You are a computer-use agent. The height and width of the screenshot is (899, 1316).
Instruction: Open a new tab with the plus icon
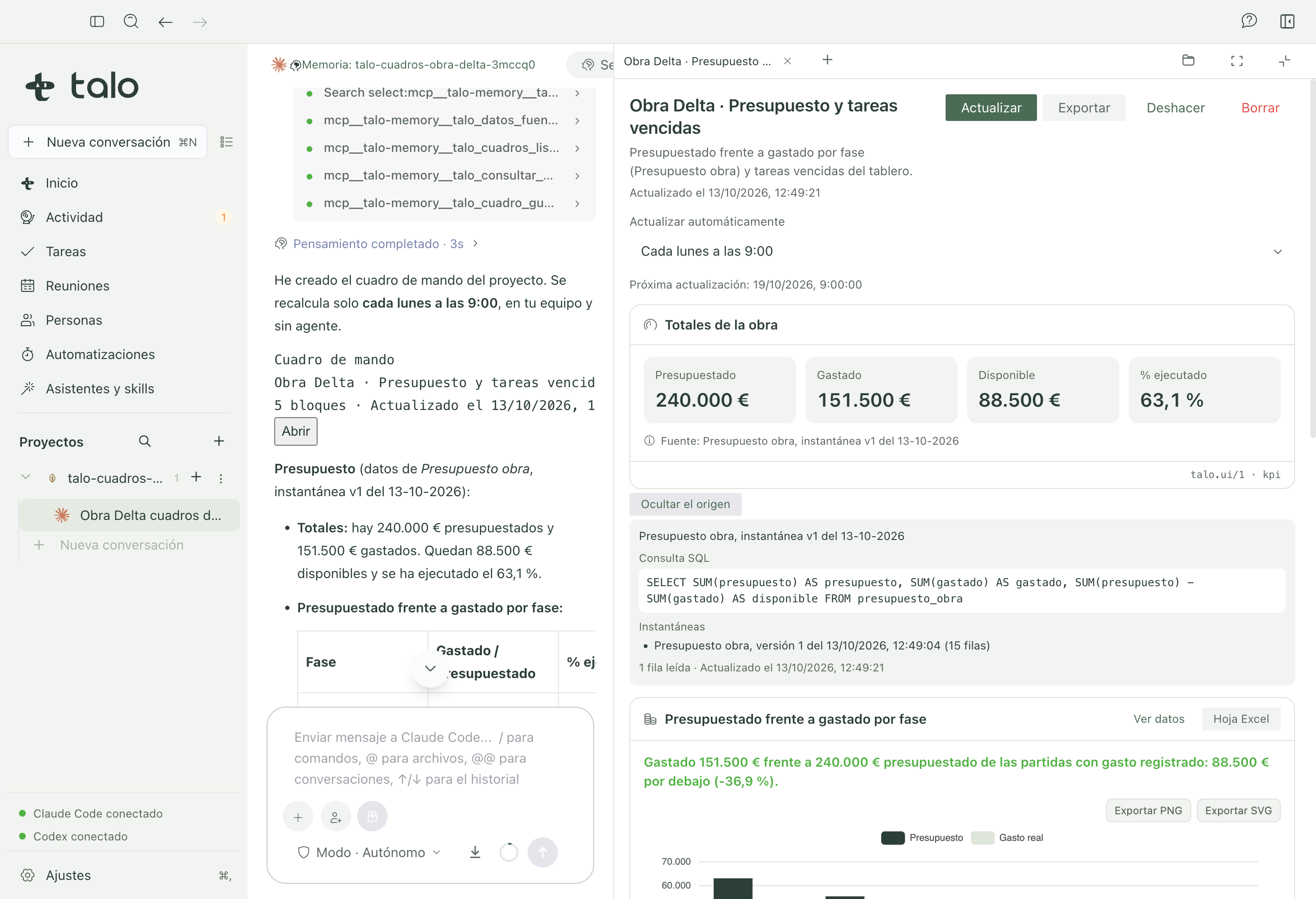point(827,60)
